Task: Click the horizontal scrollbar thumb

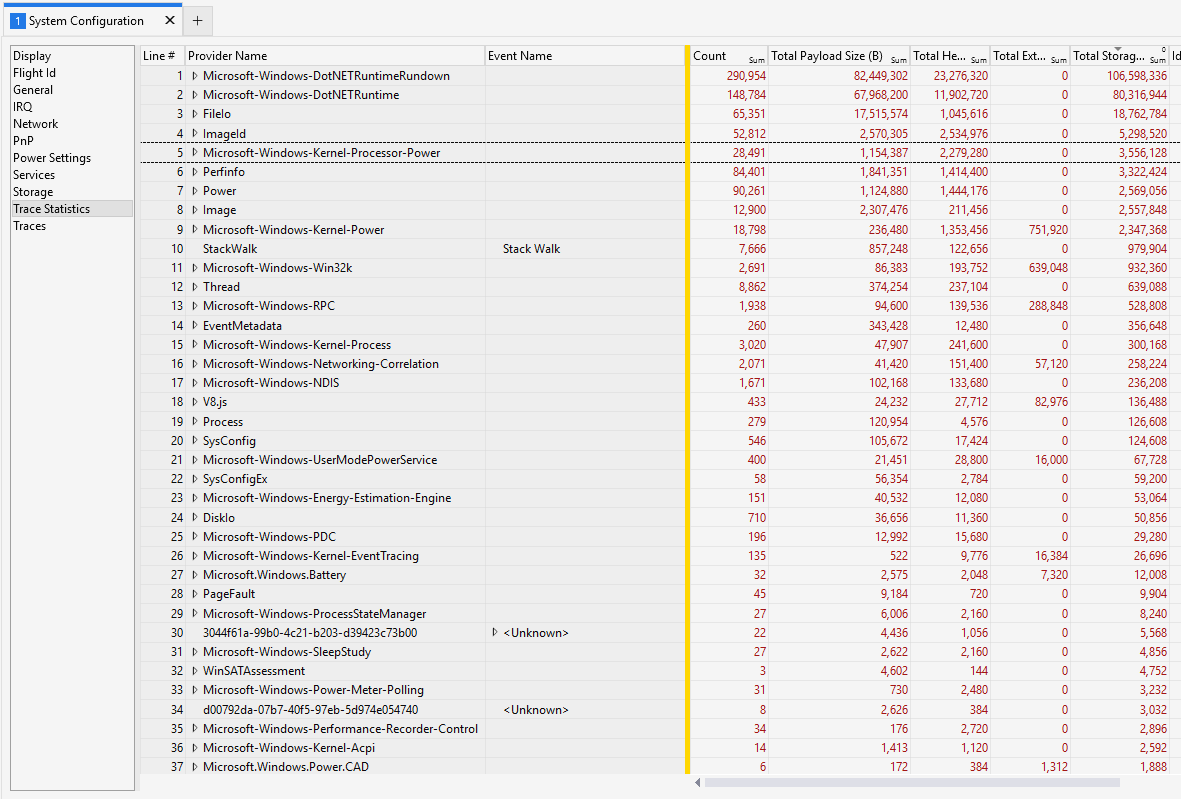Action: coord(911,782)
